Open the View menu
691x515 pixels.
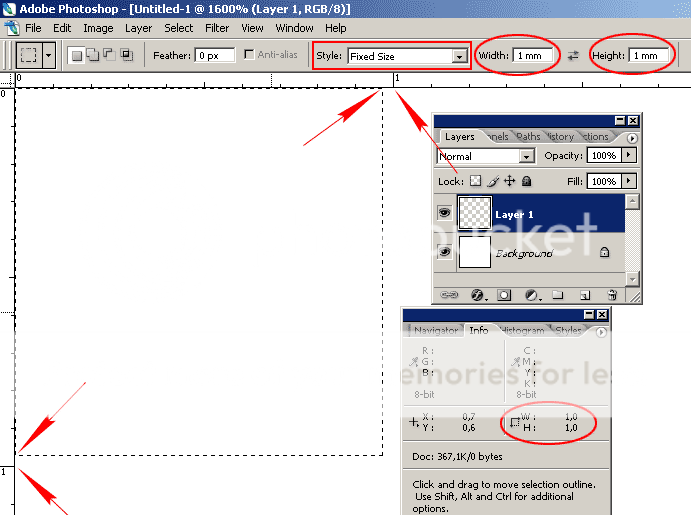(252, 28)
